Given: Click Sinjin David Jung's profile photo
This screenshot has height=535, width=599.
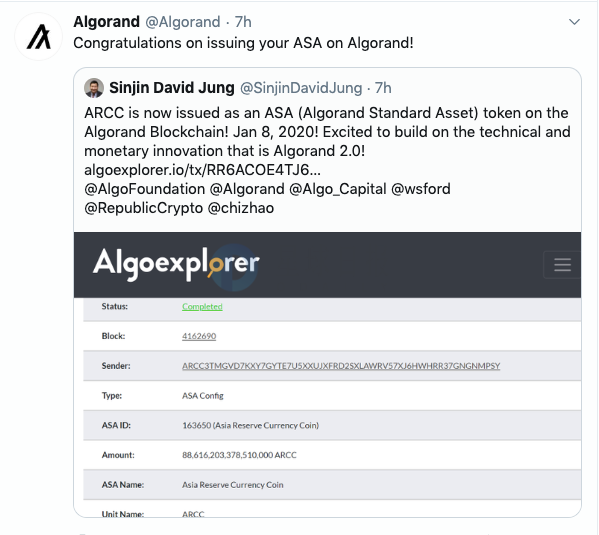Looking at the screenshot, I should [94, 88].
